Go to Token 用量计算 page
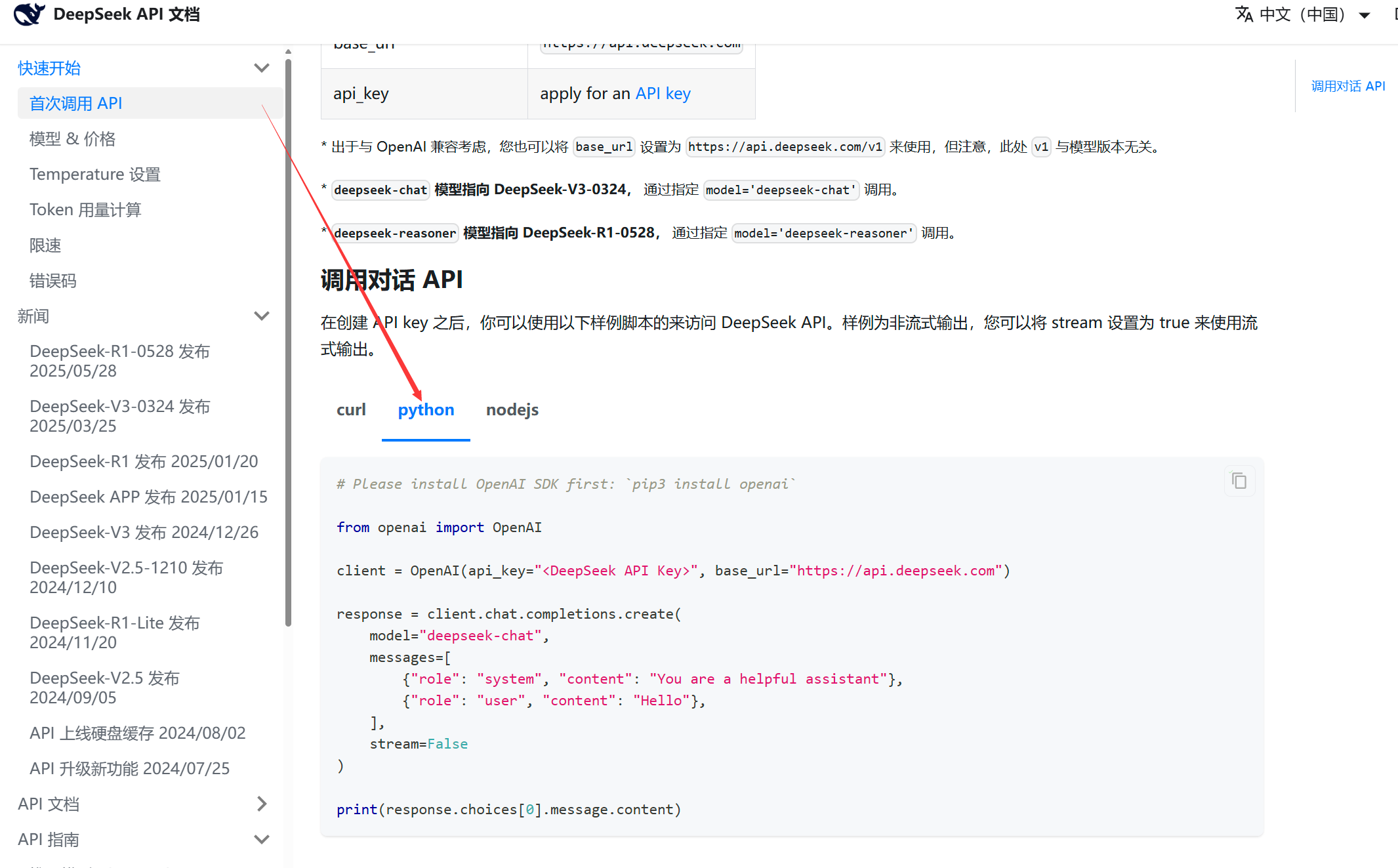 pos(85,210)
